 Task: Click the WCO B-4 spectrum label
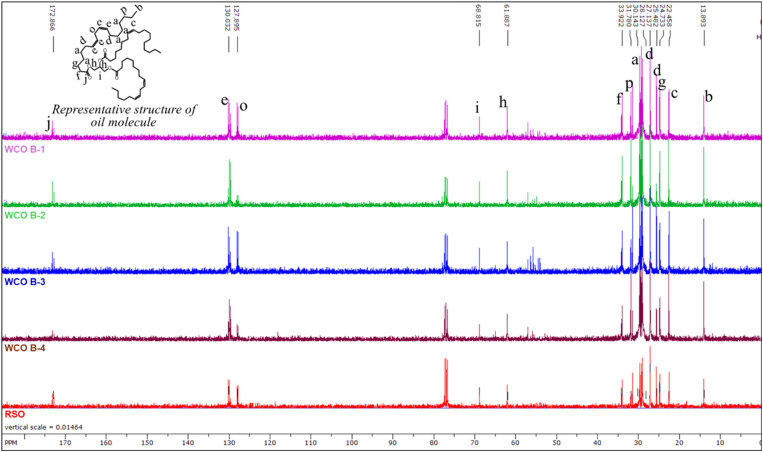tap(24, 348)
